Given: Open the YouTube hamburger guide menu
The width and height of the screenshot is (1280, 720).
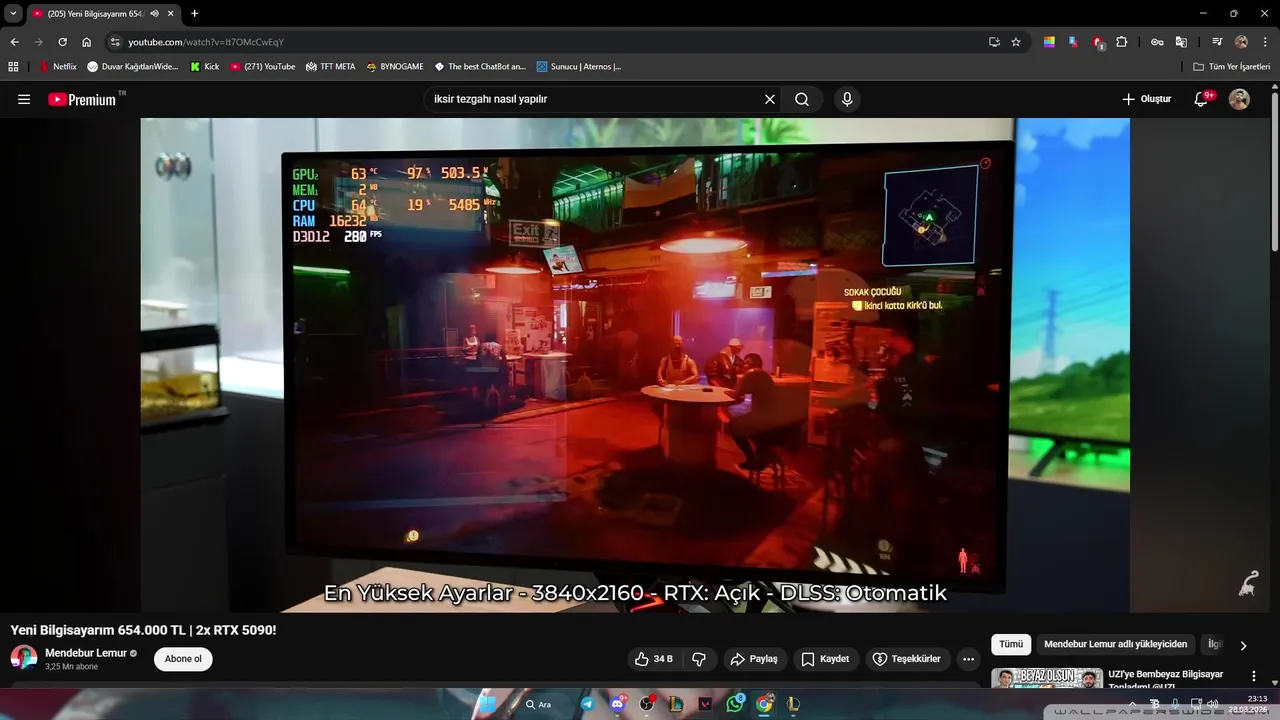Looking at the screenshot, I should (24, 99).
